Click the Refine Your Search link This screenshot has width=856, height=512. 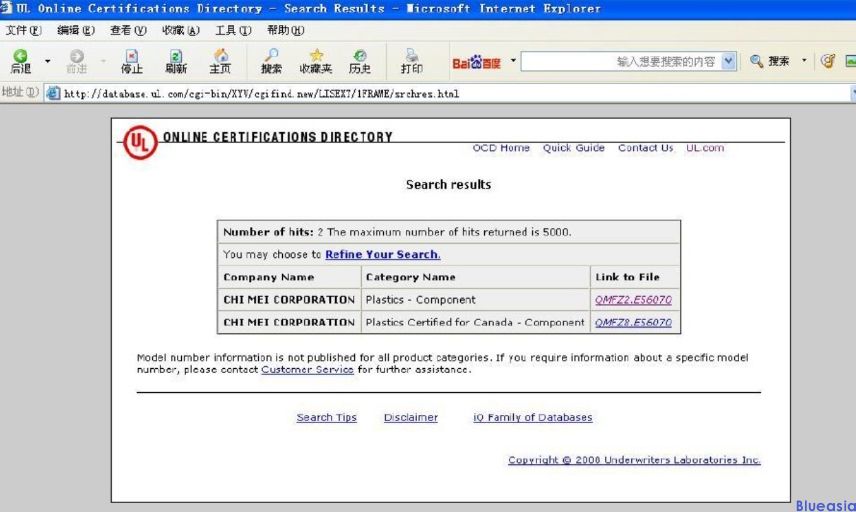pos(382,255)
